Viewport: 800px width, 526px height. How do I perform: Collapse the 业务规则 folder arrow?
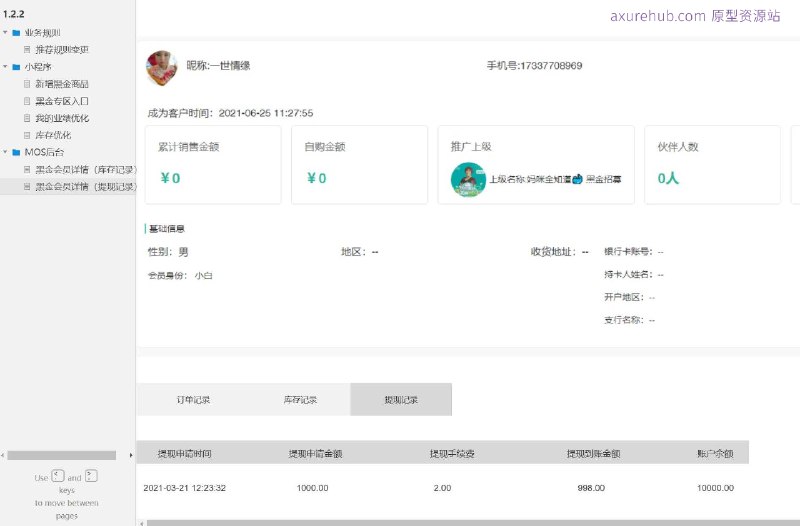(x=5, y=33)
